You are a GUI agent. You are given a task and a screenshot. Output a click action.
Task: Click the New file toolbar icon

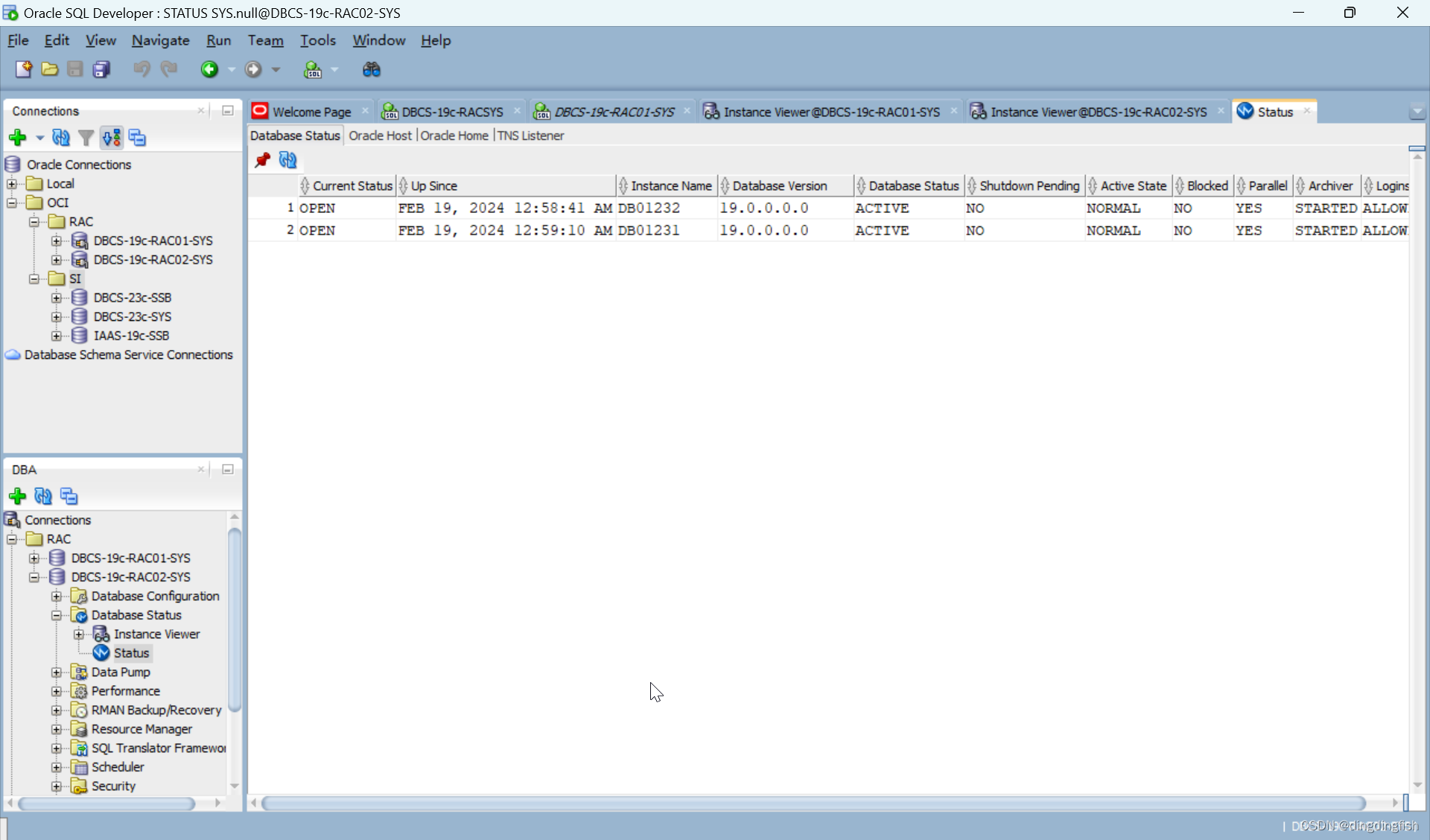tap(23, 69)
